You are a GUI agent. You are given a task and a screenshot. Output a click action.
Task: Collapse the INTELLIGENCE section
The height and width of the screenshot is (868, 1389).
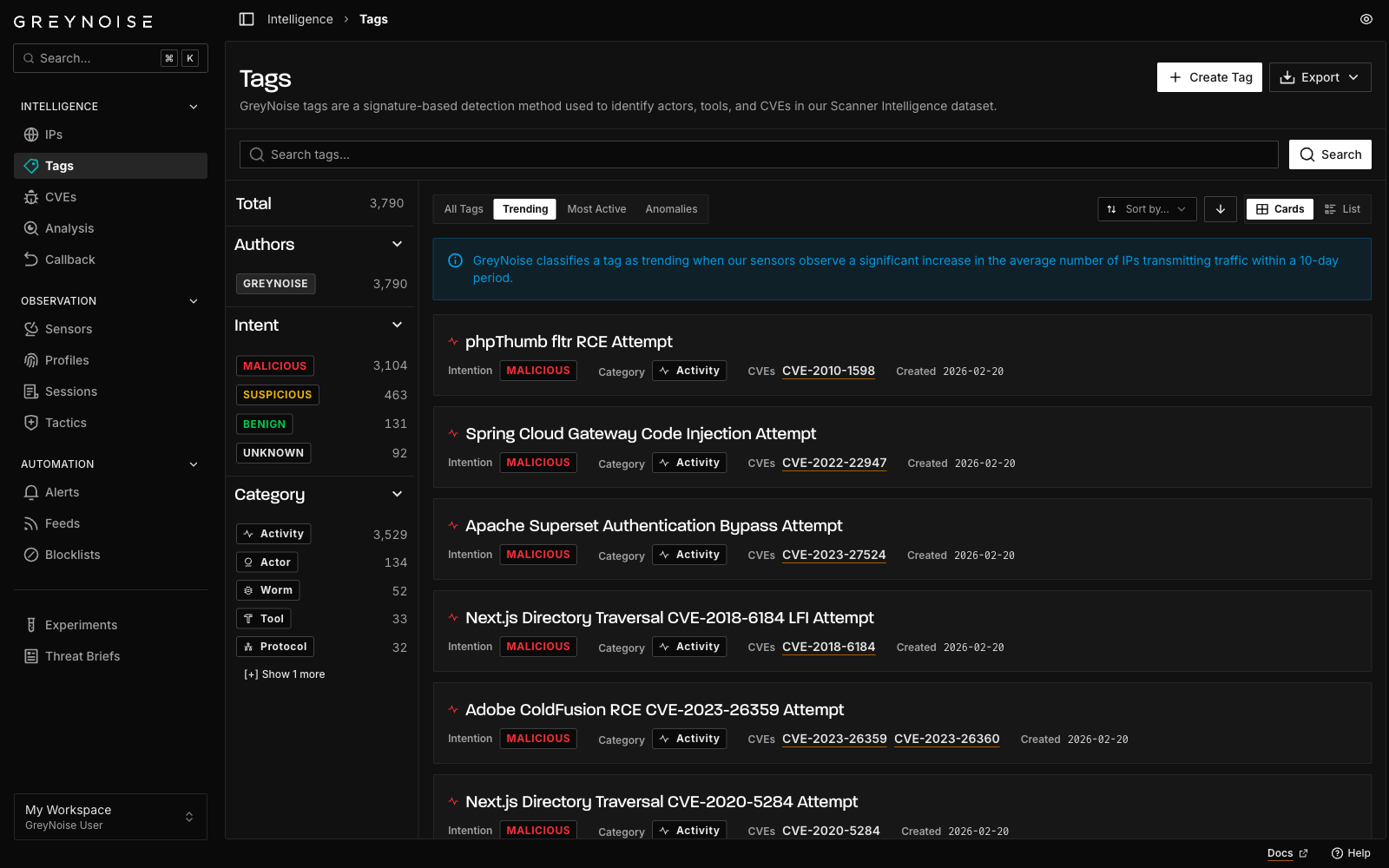coord(194,107)
